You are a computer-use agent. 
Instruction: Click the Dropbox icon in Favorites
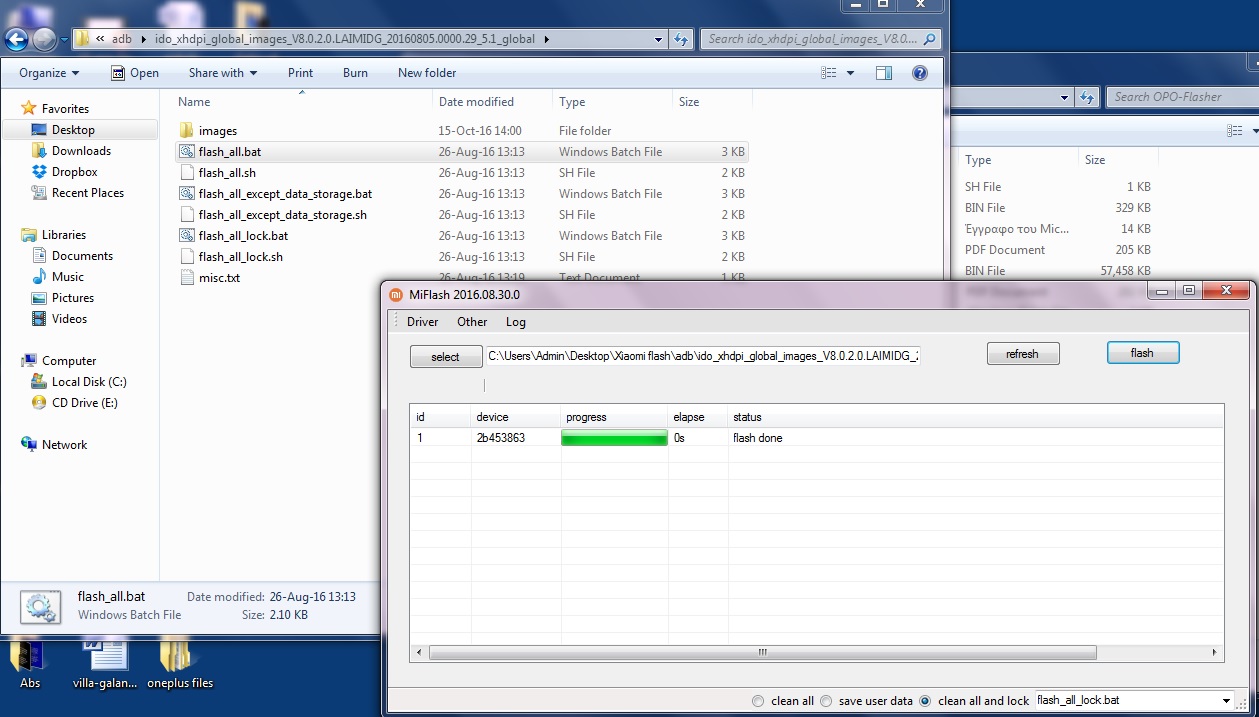(40, 172)
